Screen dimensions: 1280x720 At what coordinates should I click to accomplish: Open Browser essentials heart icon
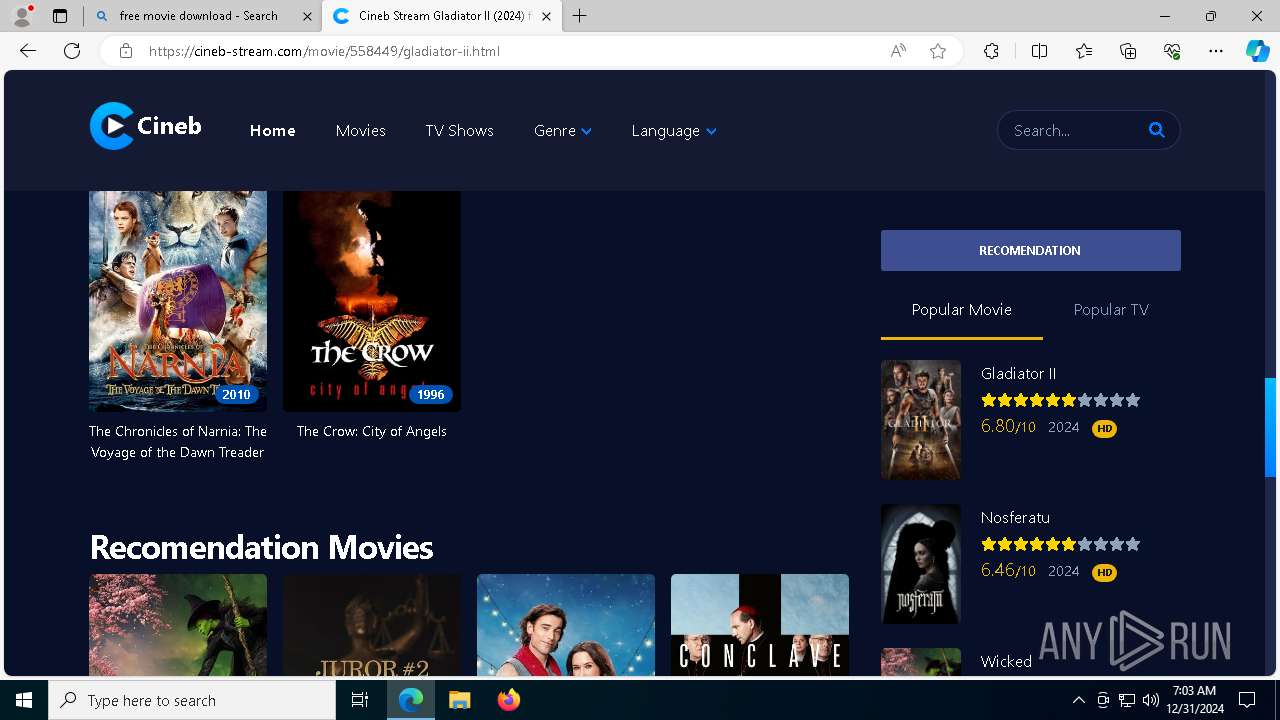pyautogui.click(x=1172, y=51)
